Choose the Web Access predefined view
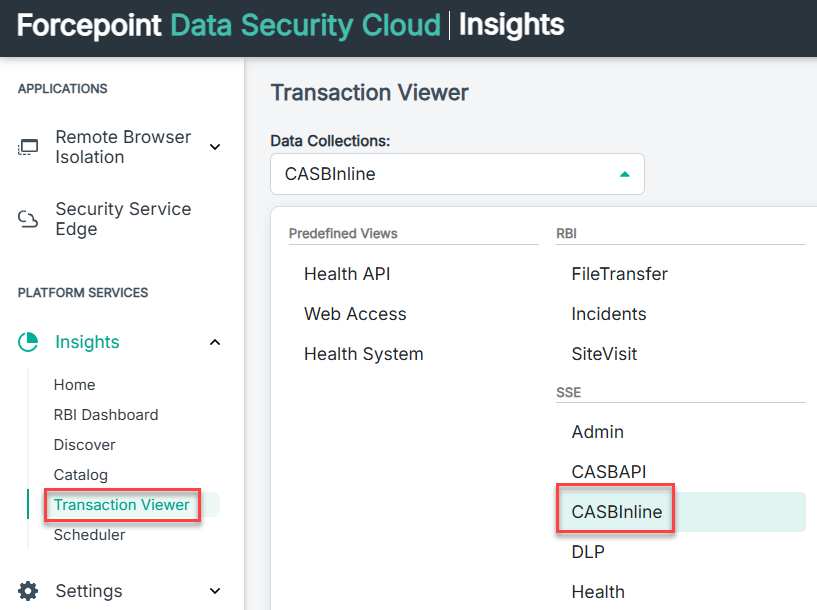817x610 pixels. pyautogui.click(x=355, y=314)
